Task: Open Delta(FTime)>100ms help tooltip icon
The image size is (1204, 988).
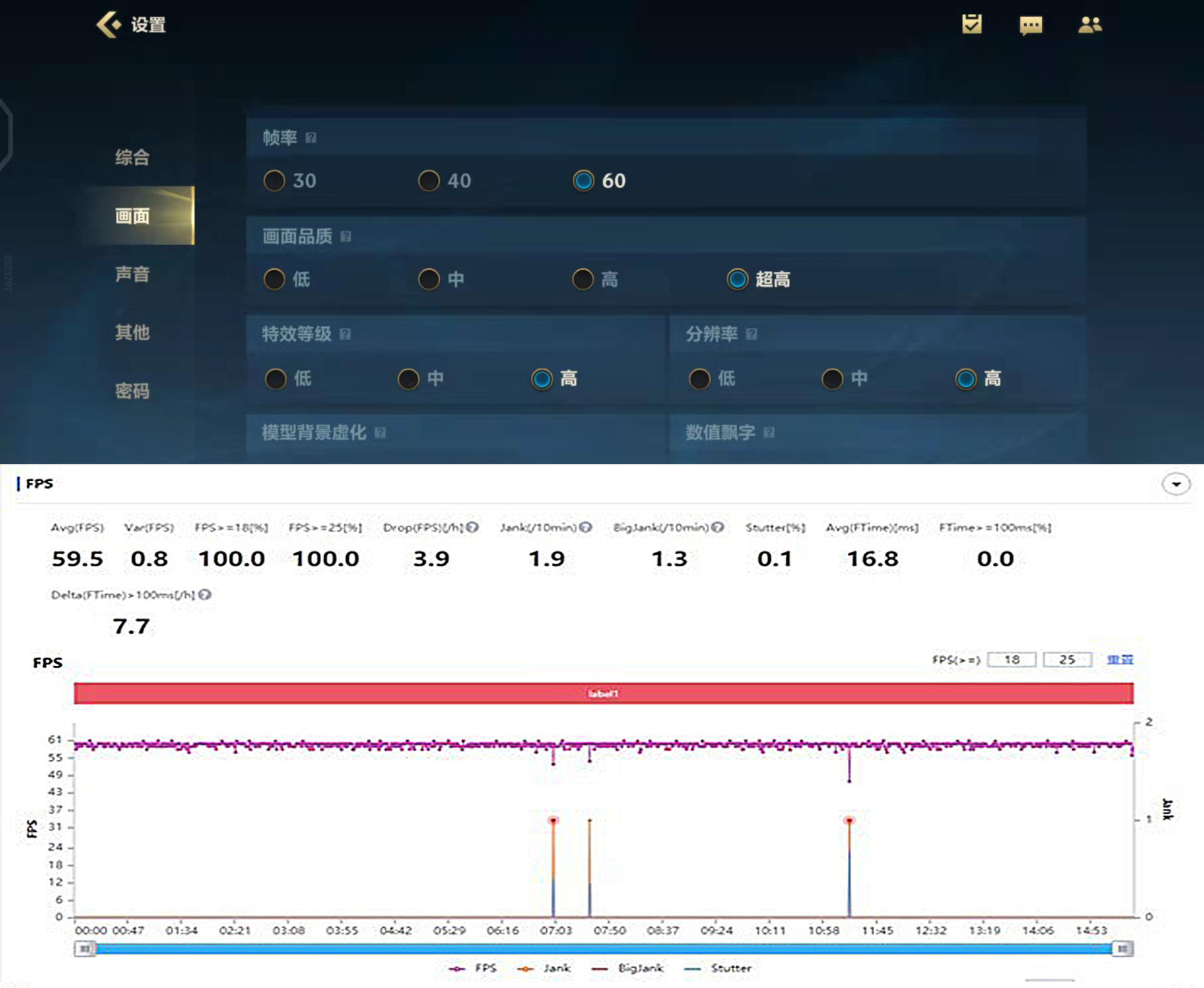Action: (204, 595)
